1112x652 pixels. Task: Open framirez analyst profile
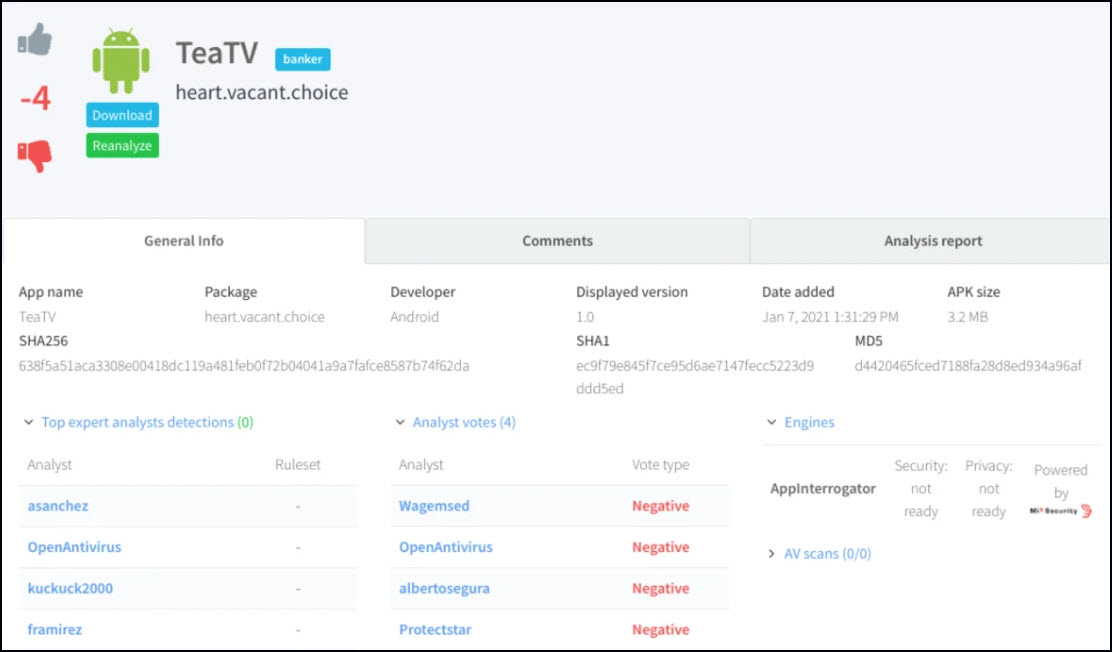(x=55, y=629)
